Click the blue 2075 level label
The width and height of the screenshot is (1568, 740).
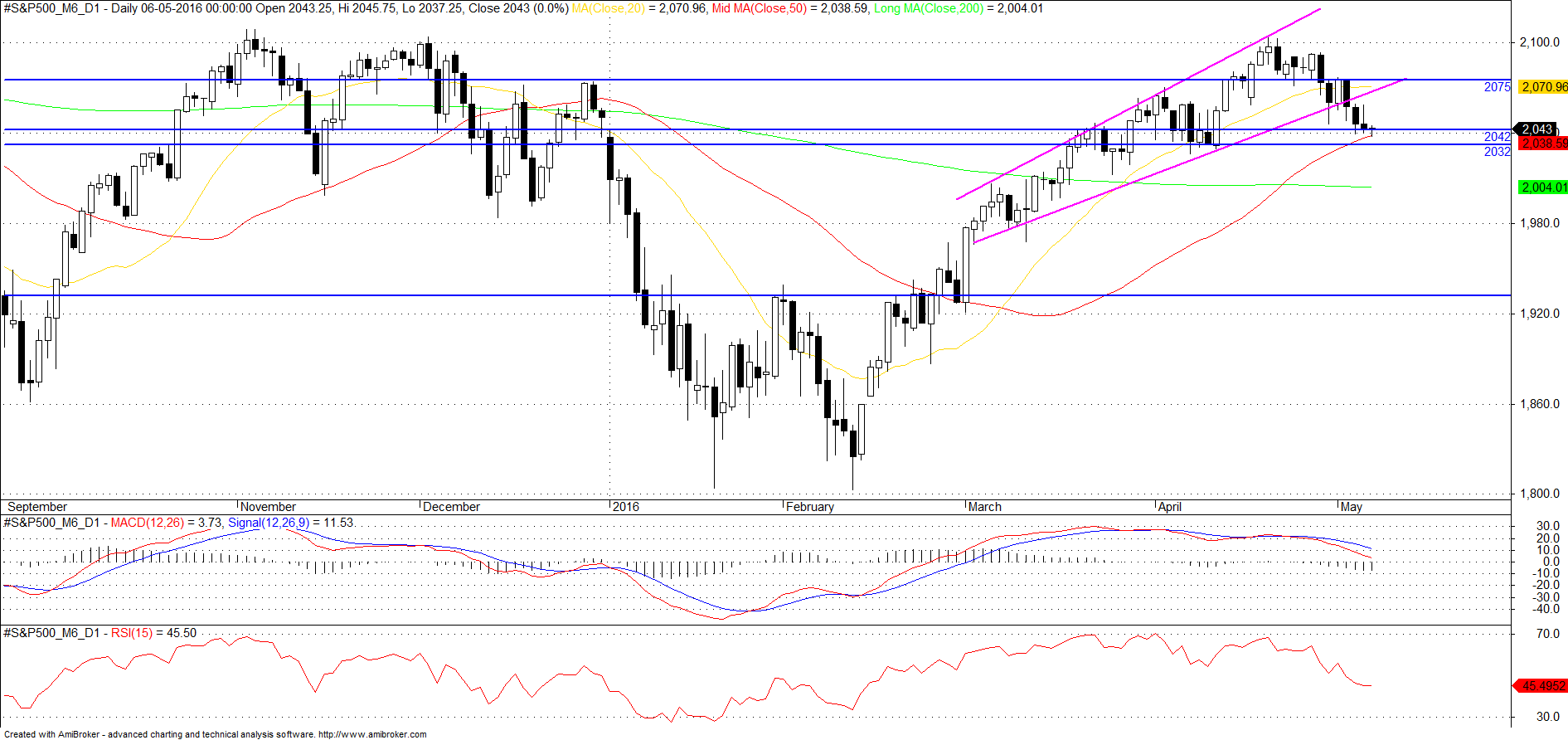point(1497,87)
